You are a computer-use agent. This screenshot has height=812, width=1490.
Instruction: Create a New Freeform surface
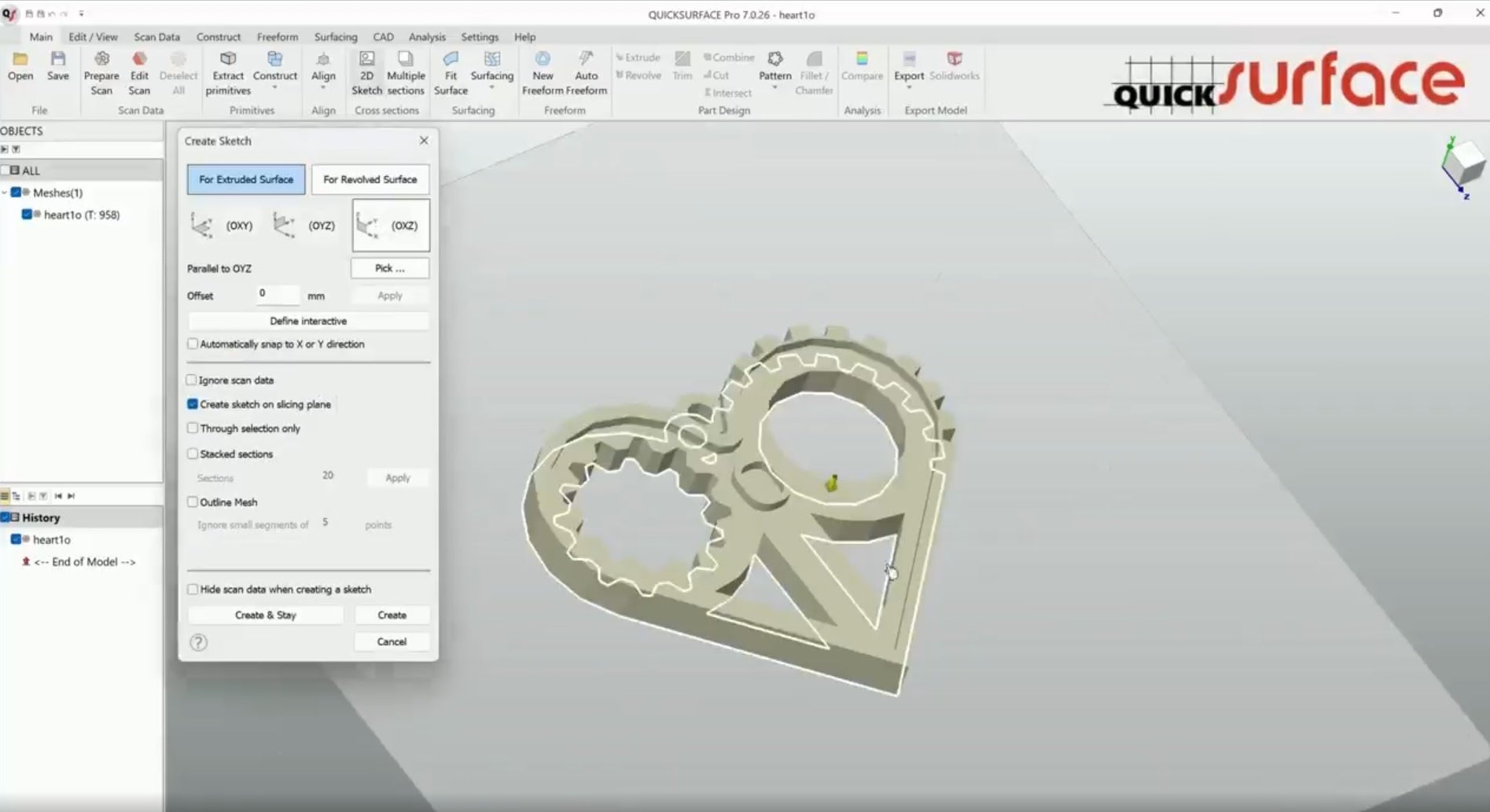point(543,73)
